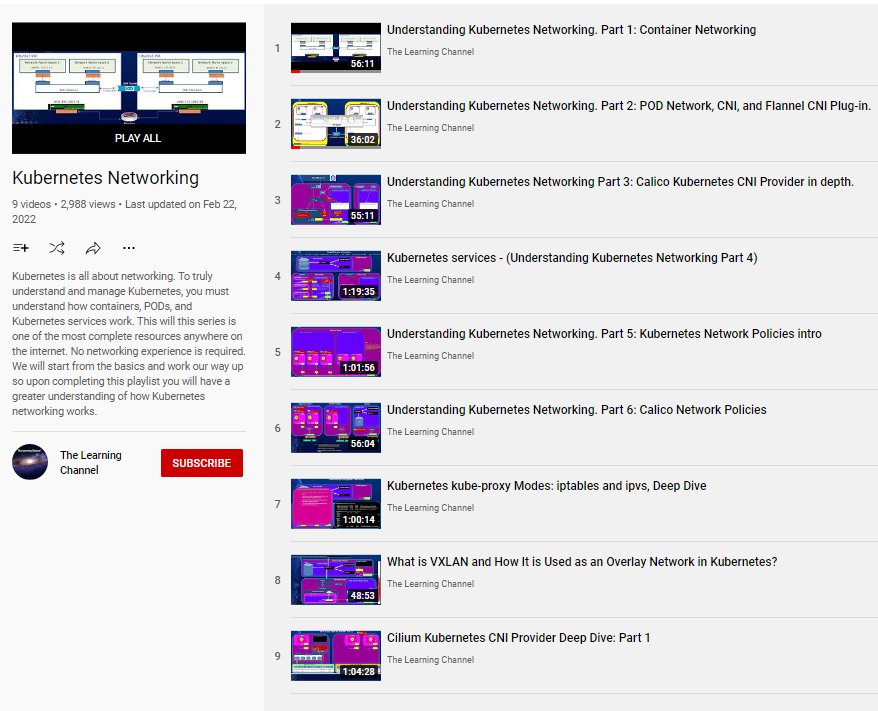The height and width of the screenshot is (711, 878).
Task: Open The Learning Channel avatar
Action: (x=30, y=462)
